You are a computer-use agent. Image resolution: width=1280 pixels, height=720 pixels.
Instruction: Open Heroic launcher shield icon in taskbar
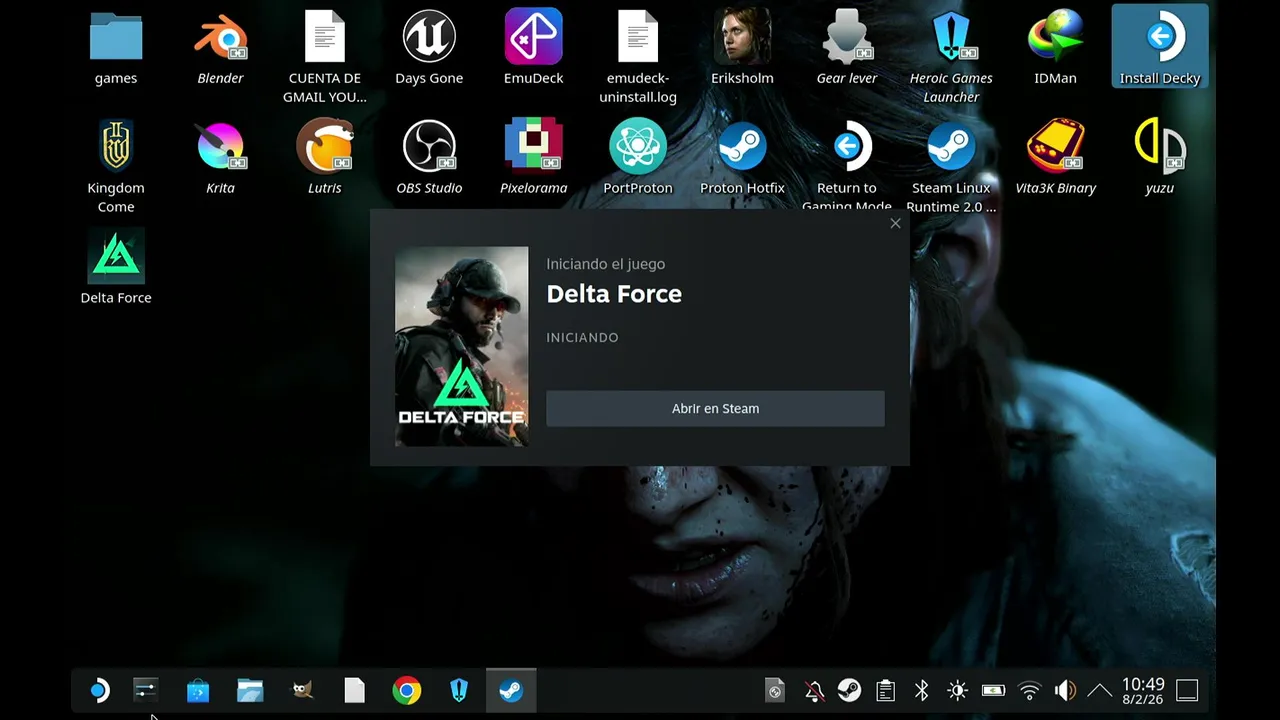point(458,690)
